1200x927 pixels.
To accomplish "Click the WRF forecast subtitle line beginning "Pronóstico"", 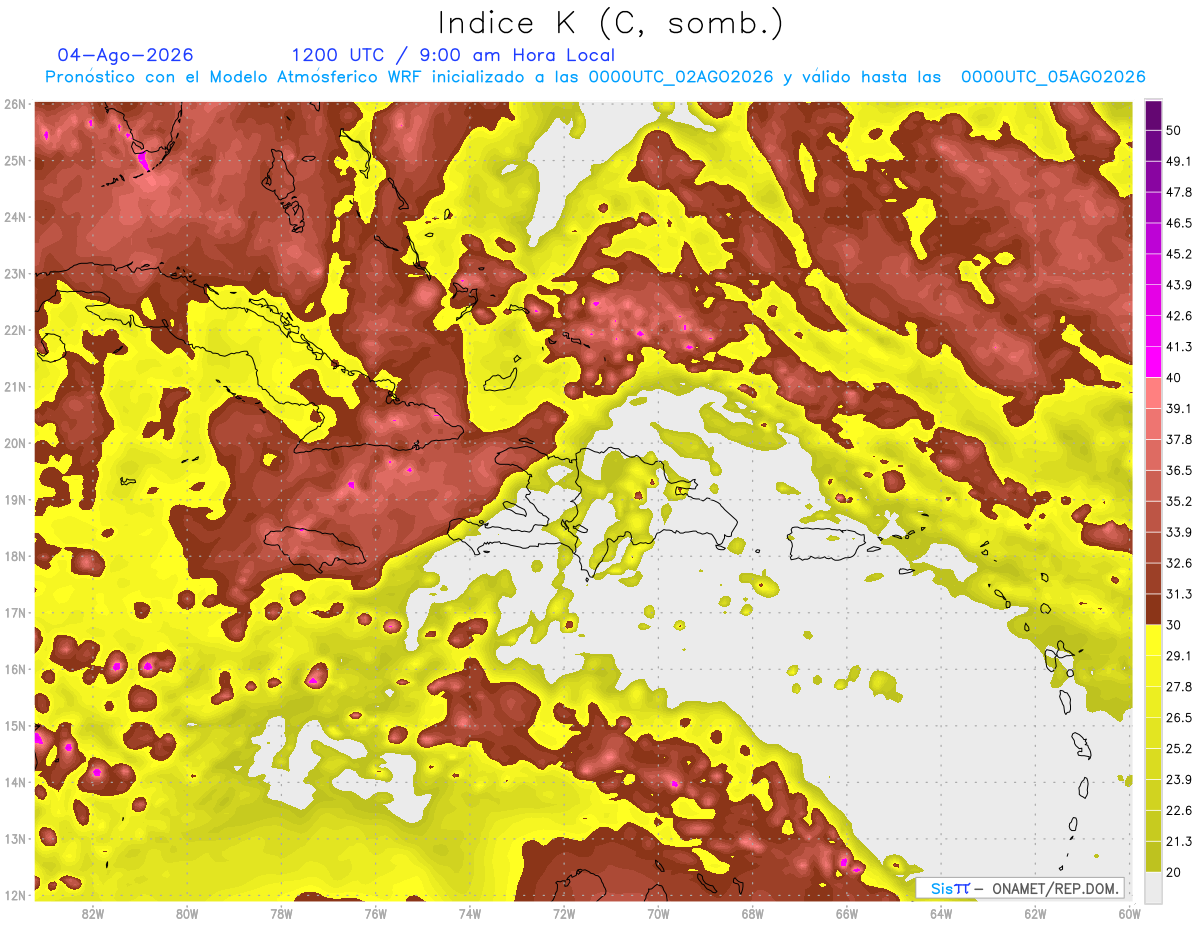I will (595, 77).
